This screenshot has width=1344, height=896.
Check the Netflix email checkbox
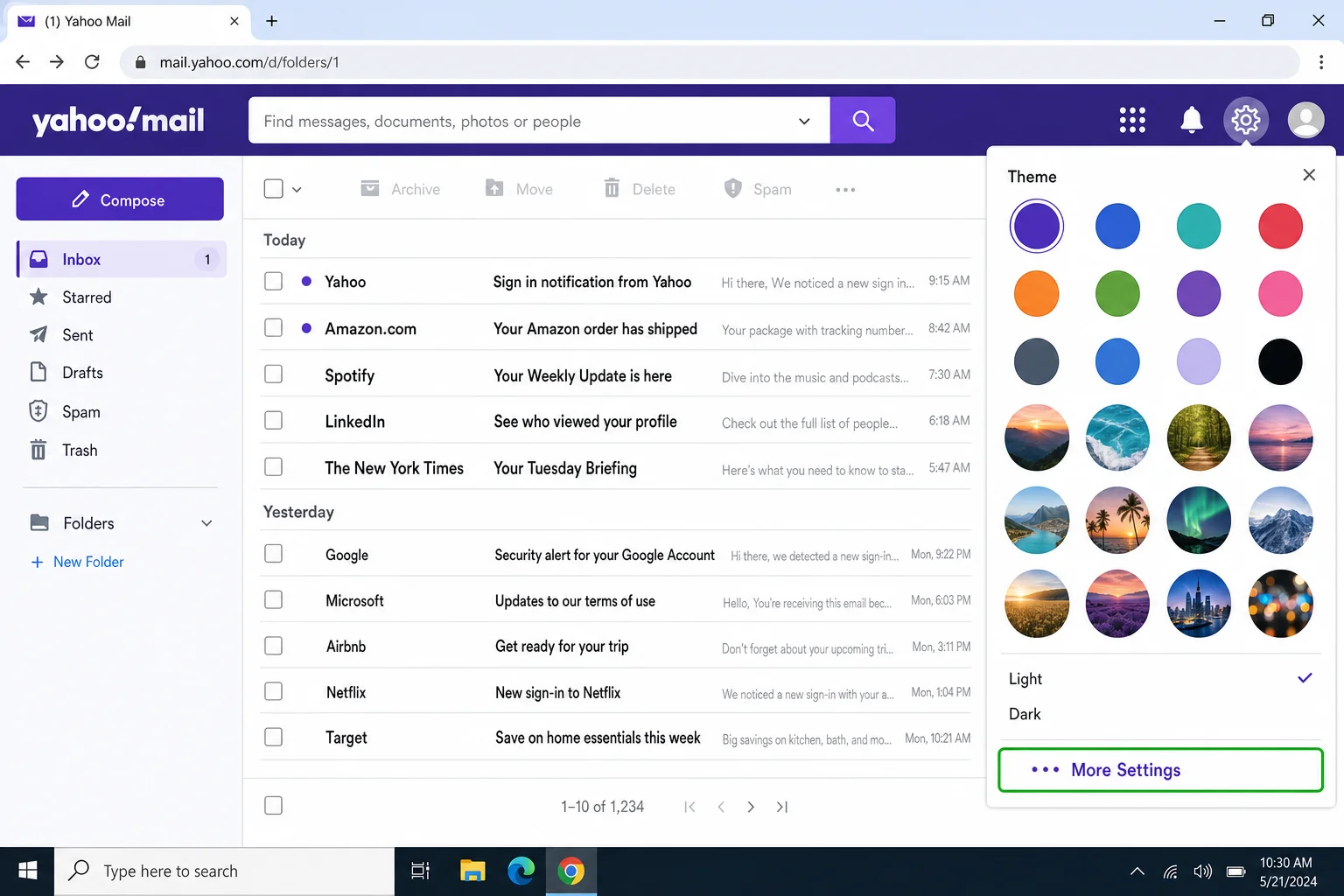[x=274, y=691]
